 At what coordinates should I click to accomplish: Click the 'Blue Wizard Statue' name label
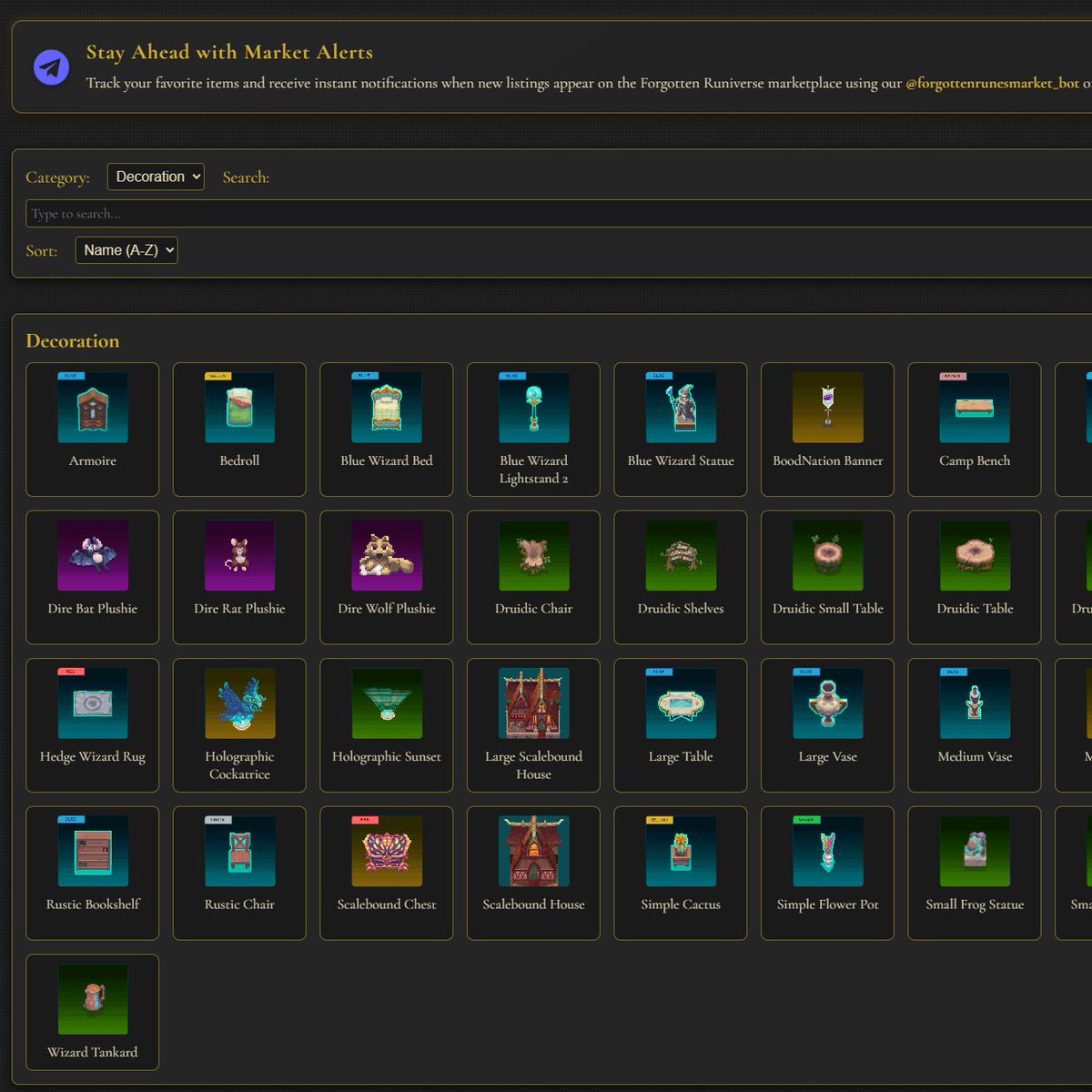pyautogui.click(x=681, y=460)
